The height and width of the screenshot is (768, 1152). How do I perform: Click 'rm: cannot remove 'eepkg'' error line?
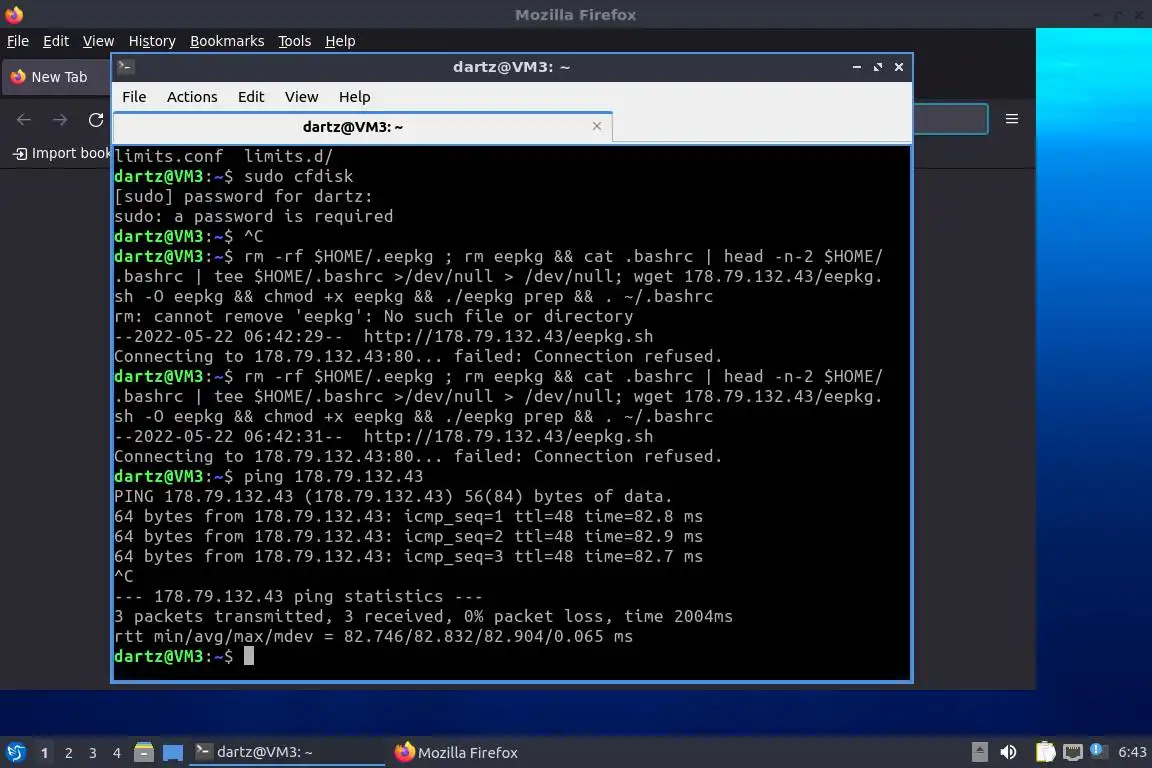pos(373,316)
